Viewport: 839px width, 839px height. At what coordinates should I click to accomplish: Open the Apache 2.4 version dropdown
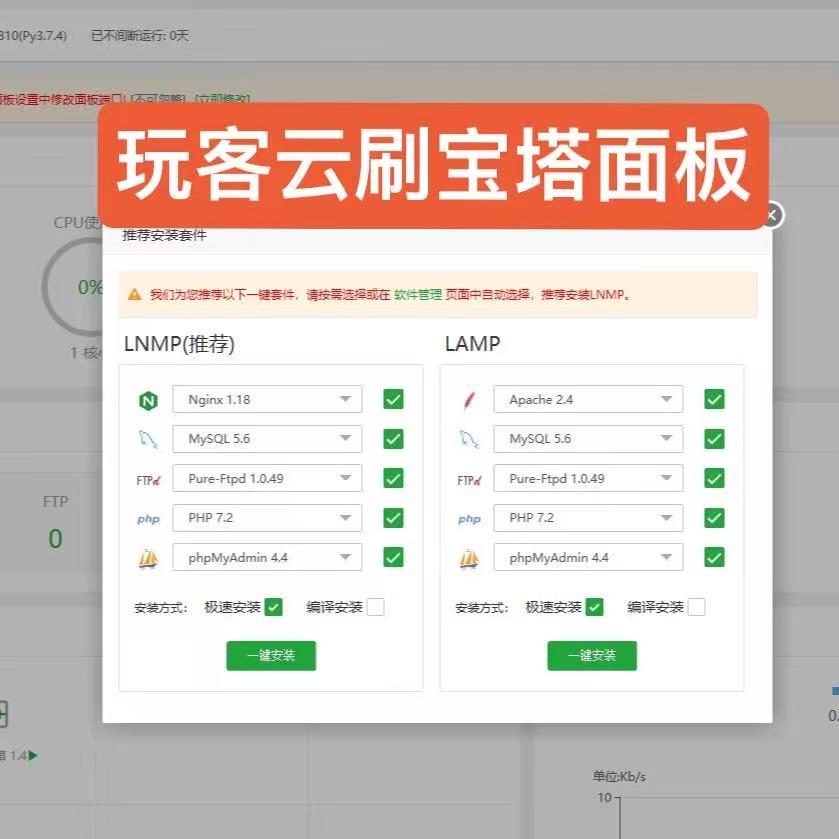point(587,399)
